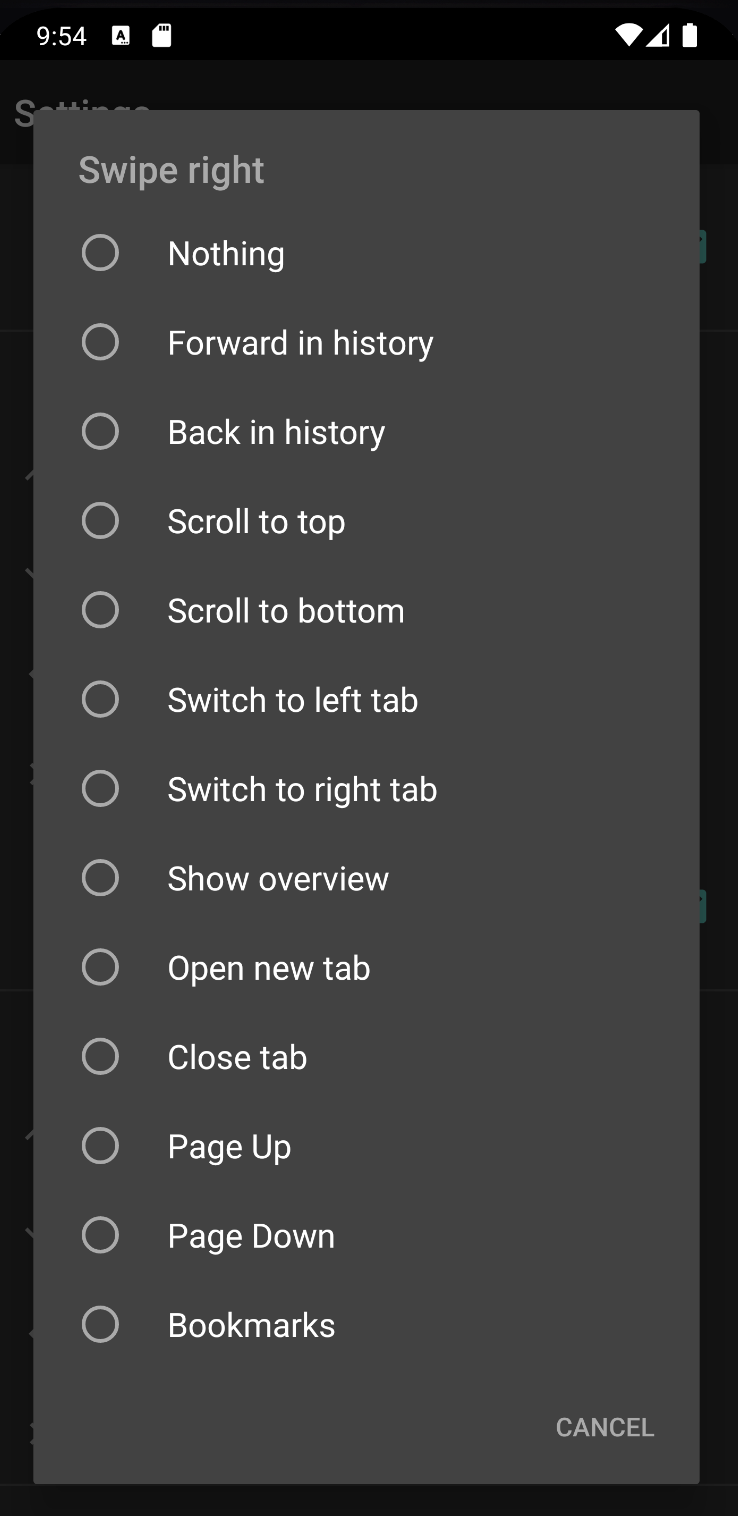Tap the cellular signal icon
Image resolution: width=738 pixels, height=1516 pixels.
coord(658,36)
